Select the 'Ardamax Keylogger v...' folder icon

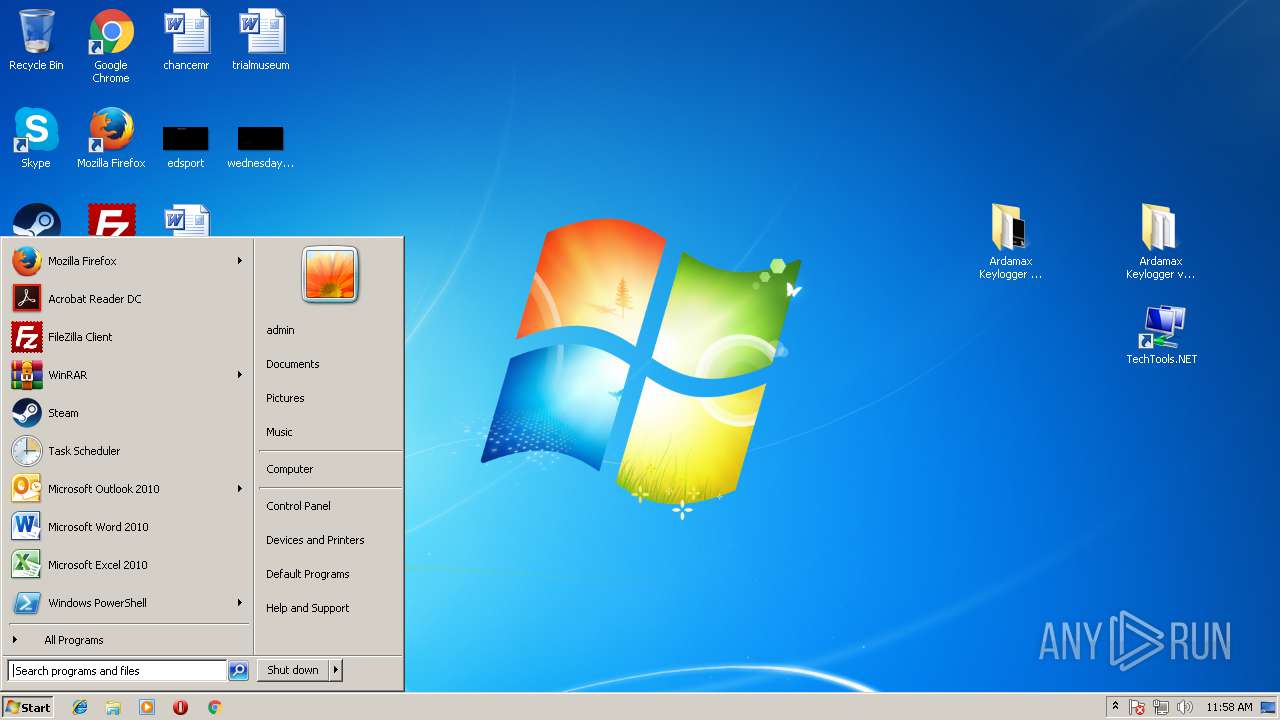point(1160,241)
